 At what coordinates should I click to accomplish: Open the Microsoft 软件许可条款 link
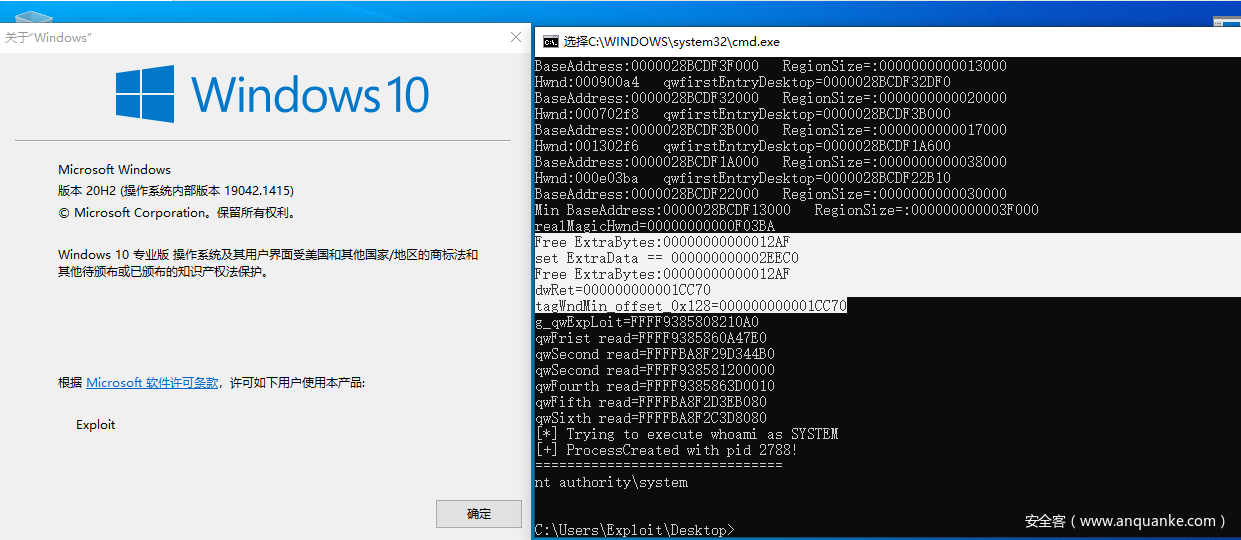(x=152, y=383)
